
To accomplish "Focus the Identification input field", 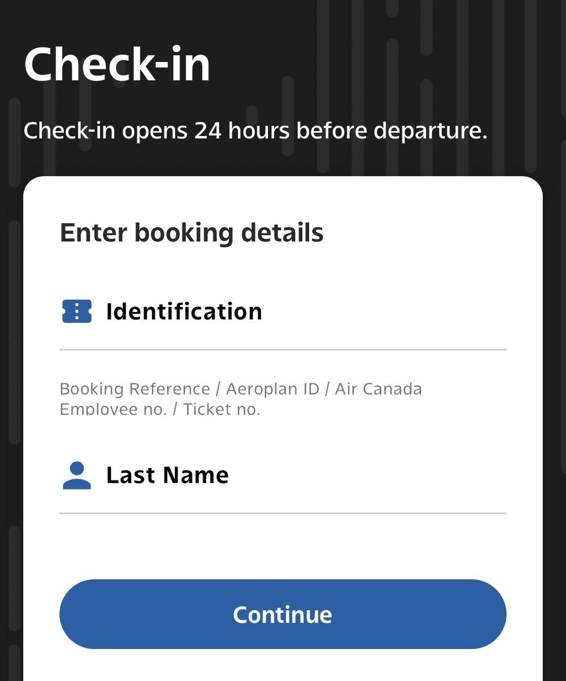I will click(x=283, y=311).
